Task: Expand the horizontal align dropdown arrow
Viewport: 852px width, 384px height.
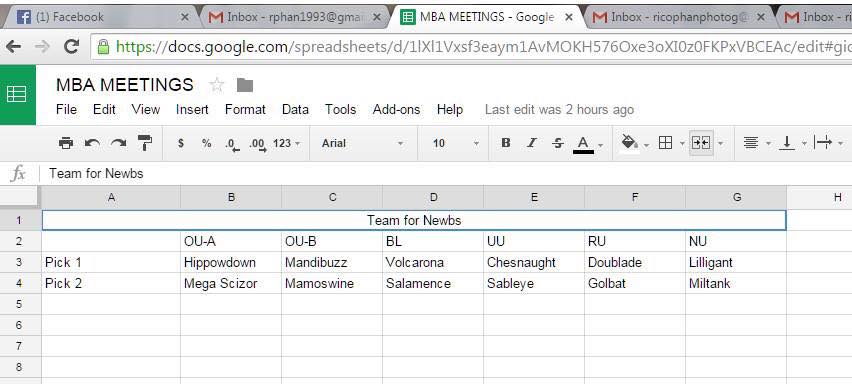Action: click(768, 144)
